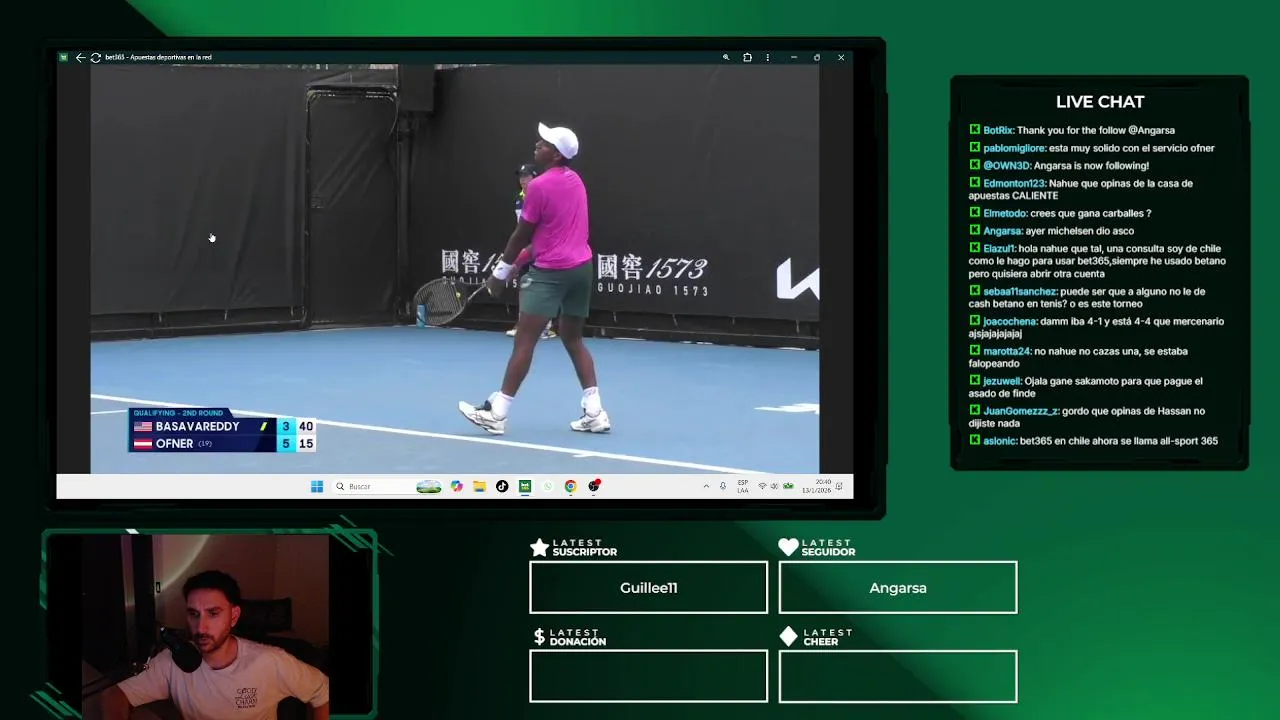
Task: Click the volume speaker icon in the tray
Action: [774, 486]
